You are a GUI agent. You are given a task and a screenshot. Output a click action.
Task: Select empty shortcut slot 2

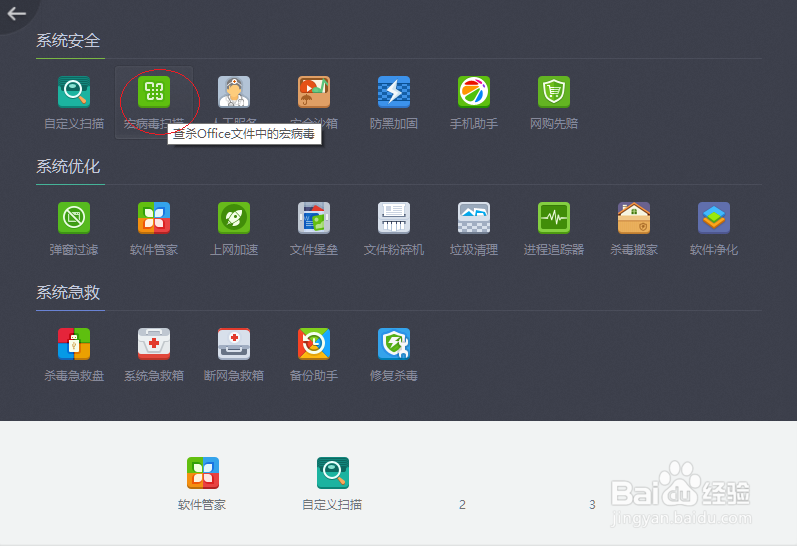[462, 504]
